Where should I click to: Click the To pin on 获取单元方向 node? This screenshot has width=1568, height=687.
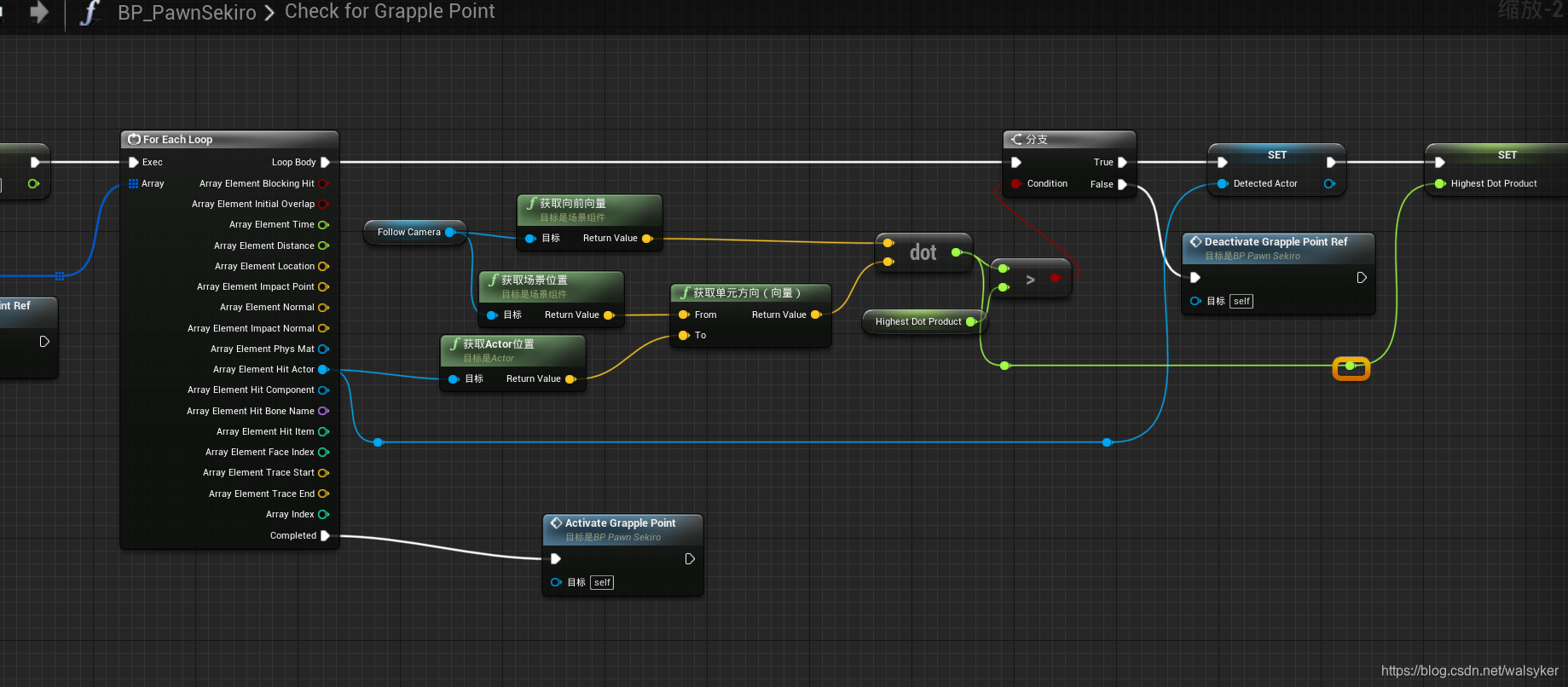[684, 335]
